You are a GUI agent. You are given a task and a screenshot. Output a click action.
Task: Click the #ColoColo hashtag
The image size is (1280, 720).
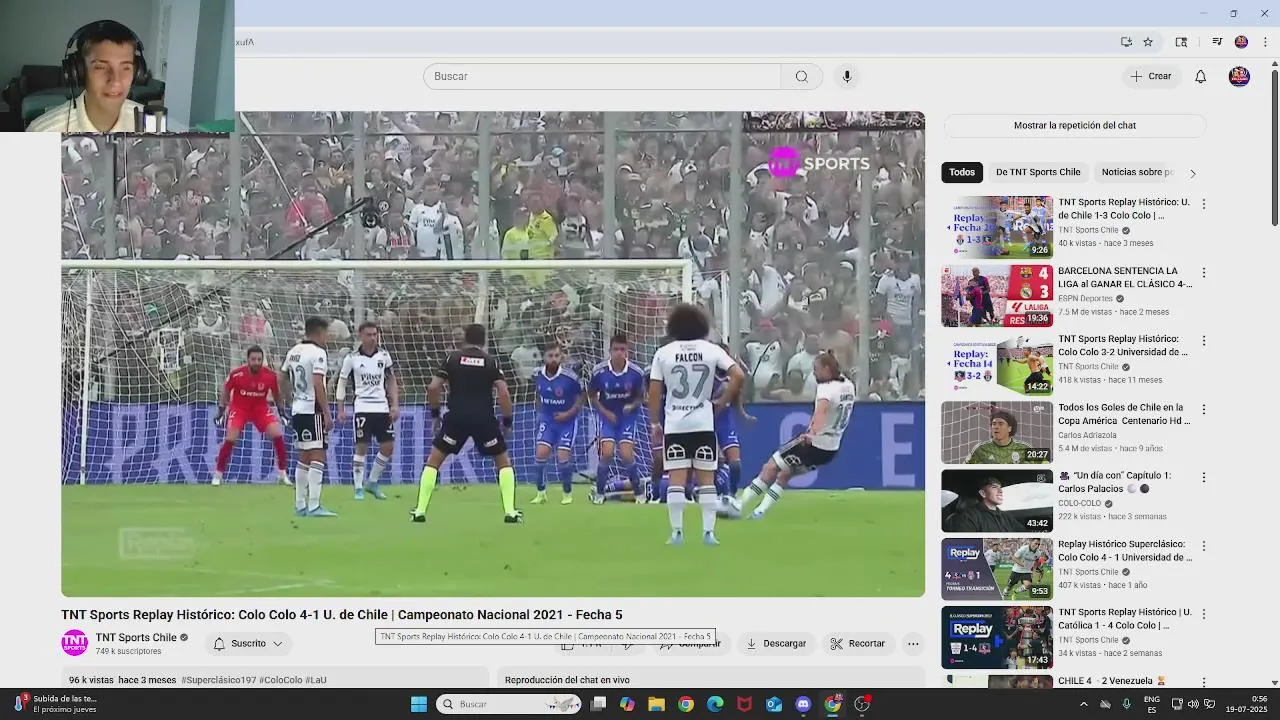pos(281,680)
